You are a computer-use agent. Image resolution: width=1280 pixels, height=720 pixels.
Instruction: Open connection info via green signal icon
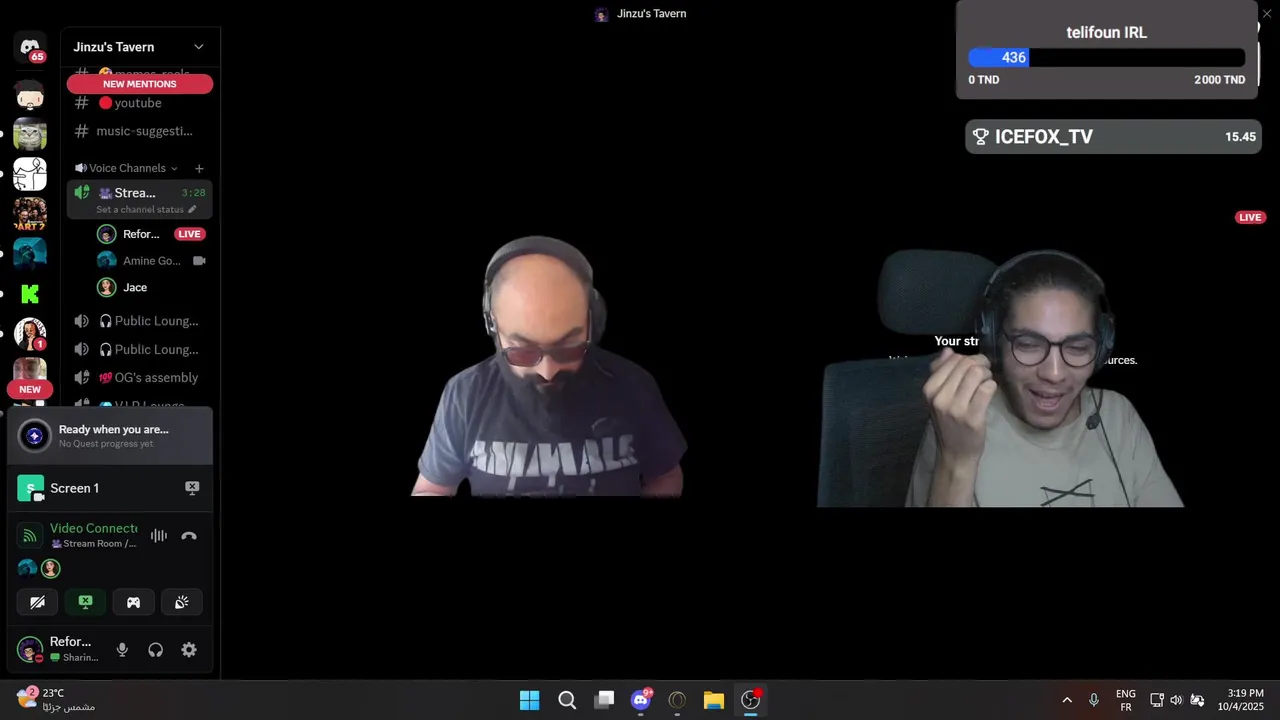point(30,536)
